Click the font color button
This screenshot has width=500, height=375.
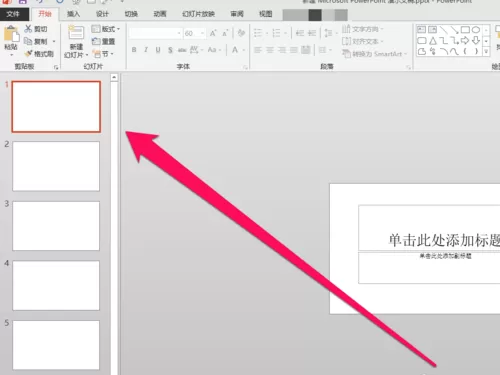coord(235,50)
